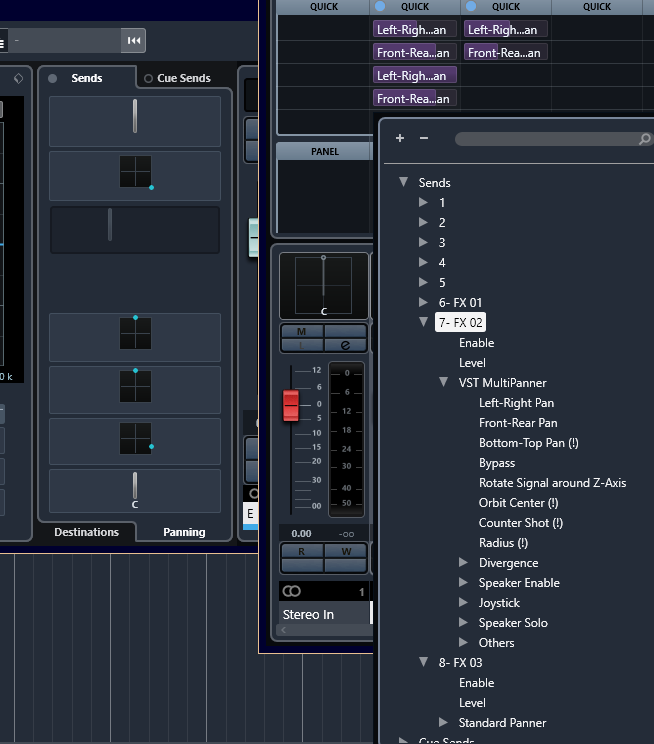Select Front-Rea...an in third QUICK column
Viewport: 654px width, 744px height.
506,52
